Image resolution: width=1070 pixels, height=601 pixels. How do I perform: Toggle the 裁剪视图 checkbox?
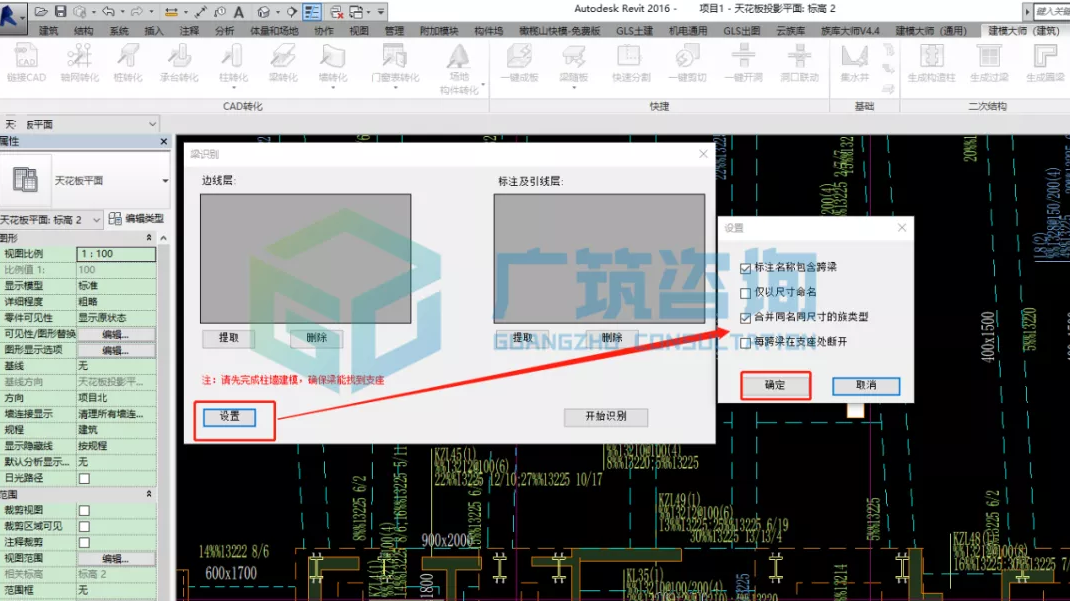pos(84,510)
